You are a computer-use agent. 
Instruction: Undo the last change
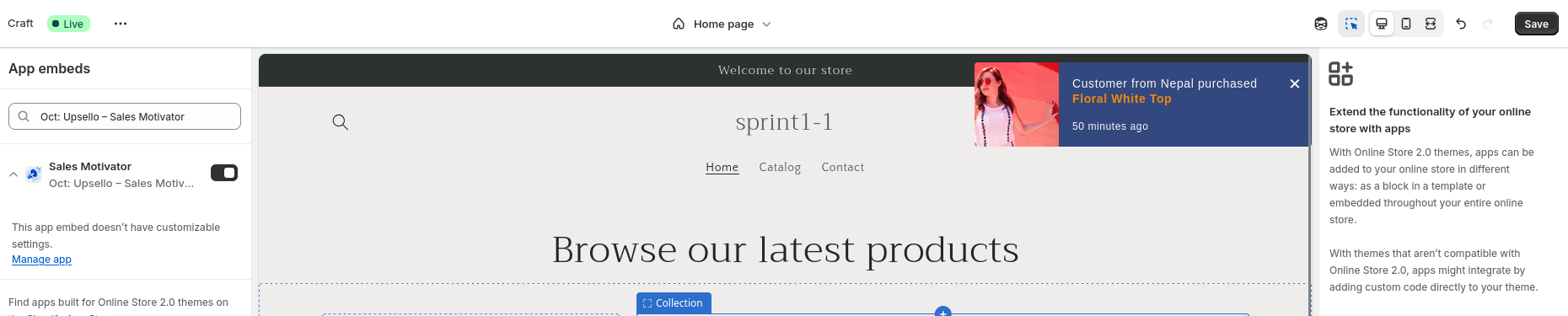point(1461,24)
